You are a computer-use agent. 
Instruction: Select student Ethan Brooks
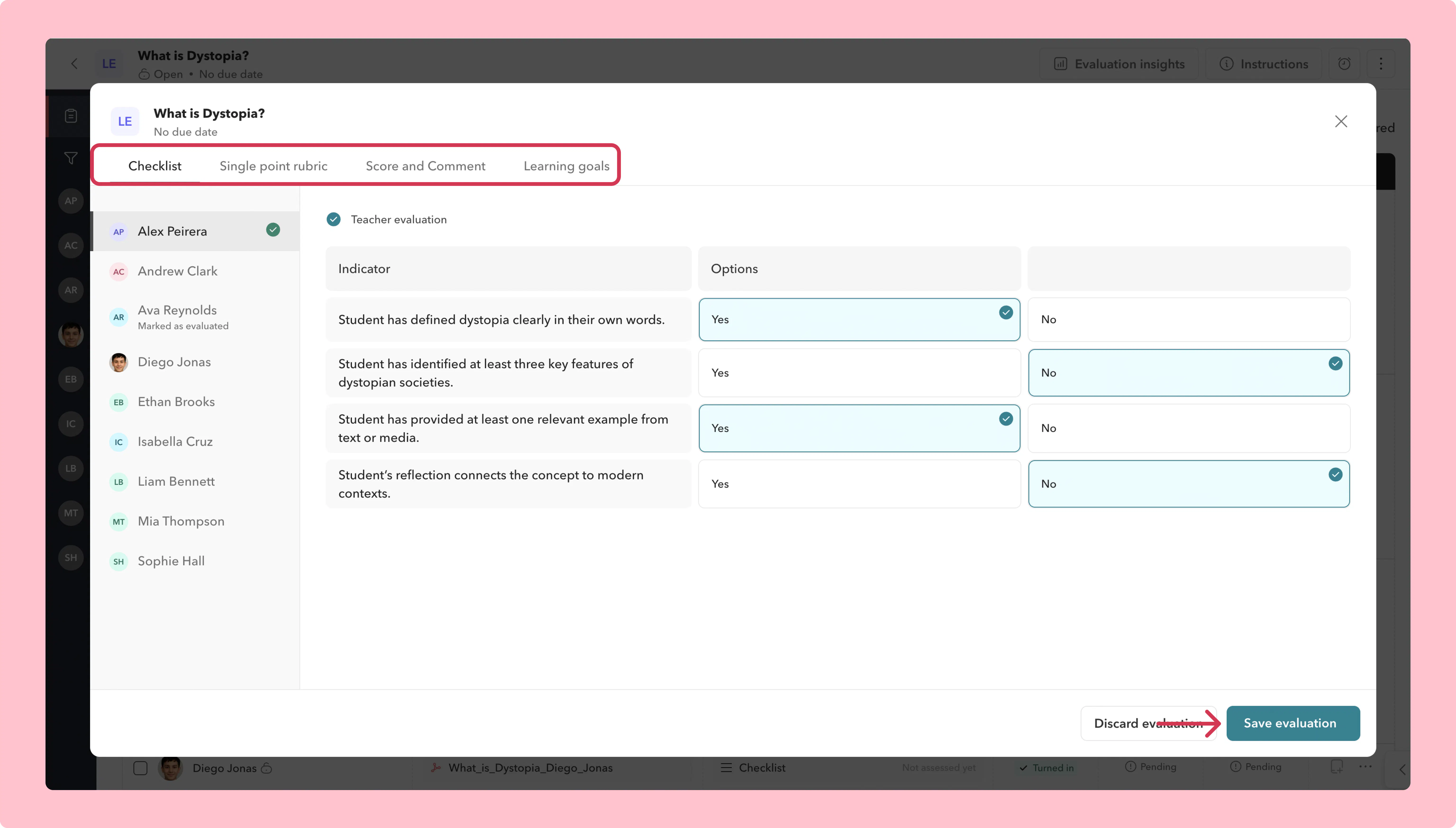coord(195,402)
